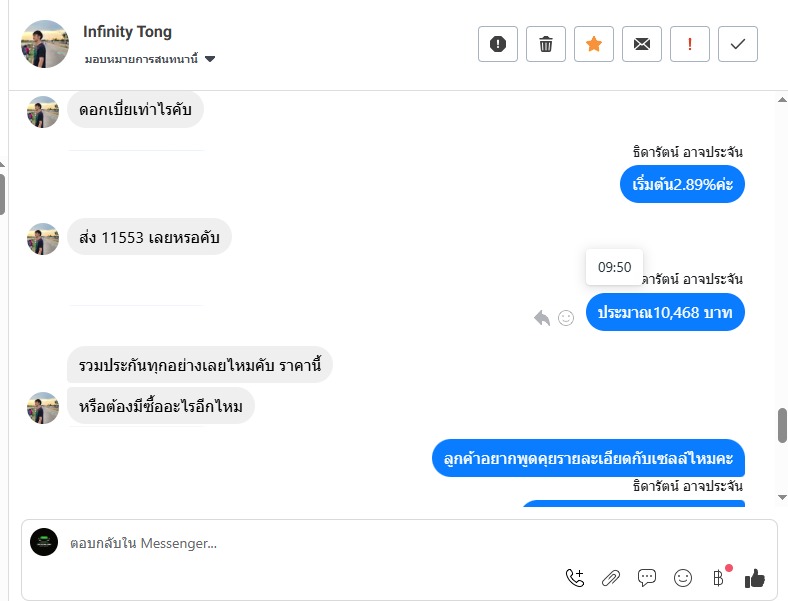Flag conversation with the red exclamation icon
The width and height of the screenshot is (788, 601).
pyautogui.click(x=690, y=44)
